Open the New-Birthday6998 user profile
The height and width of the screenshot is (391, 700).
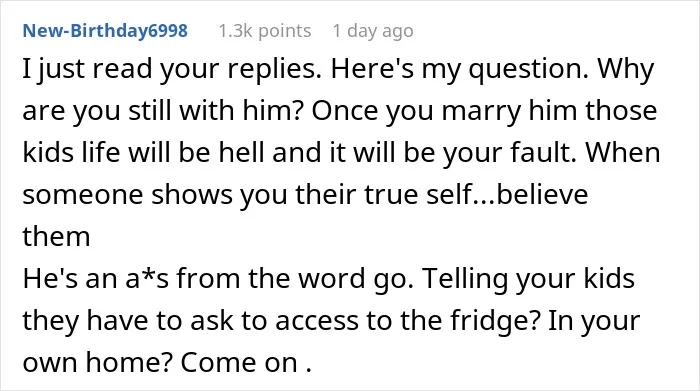105,31
